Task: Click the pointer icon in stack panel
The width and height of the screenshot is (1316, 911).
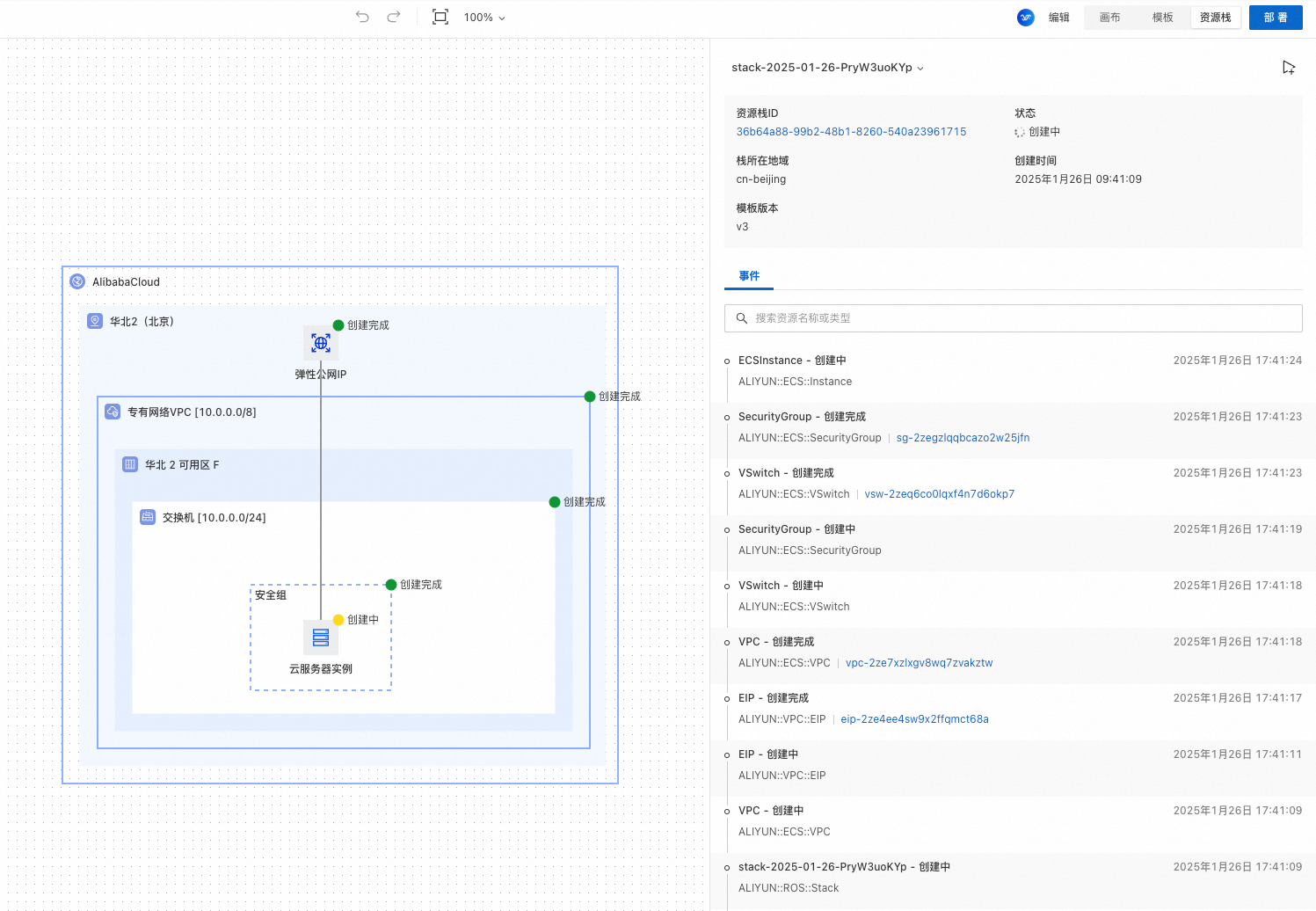Action: point(1289,68)
